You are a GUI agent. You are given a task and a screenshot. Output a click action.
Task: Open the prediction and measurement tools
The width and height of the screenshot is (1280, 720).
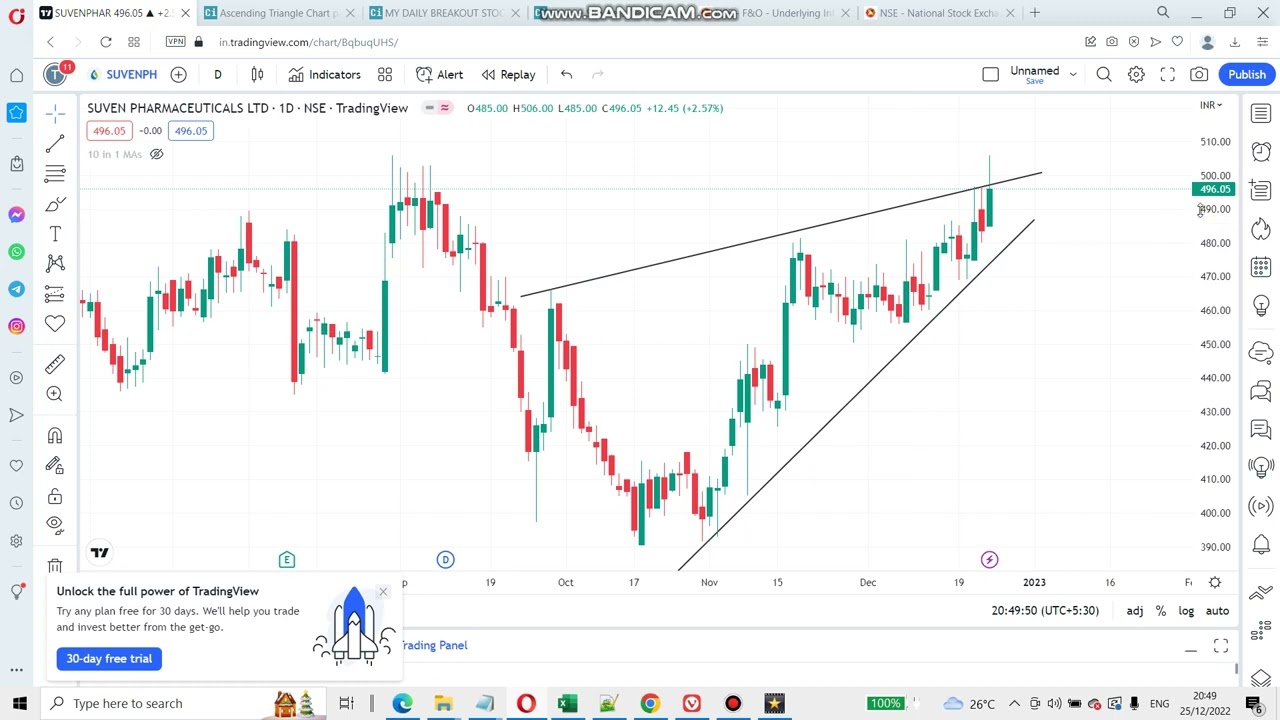(55, 293)
